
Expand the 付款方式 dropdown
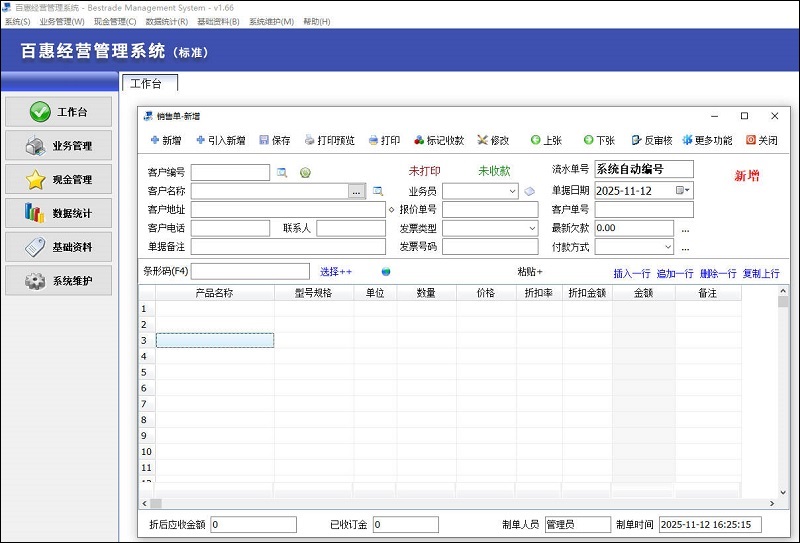(668, 247)
